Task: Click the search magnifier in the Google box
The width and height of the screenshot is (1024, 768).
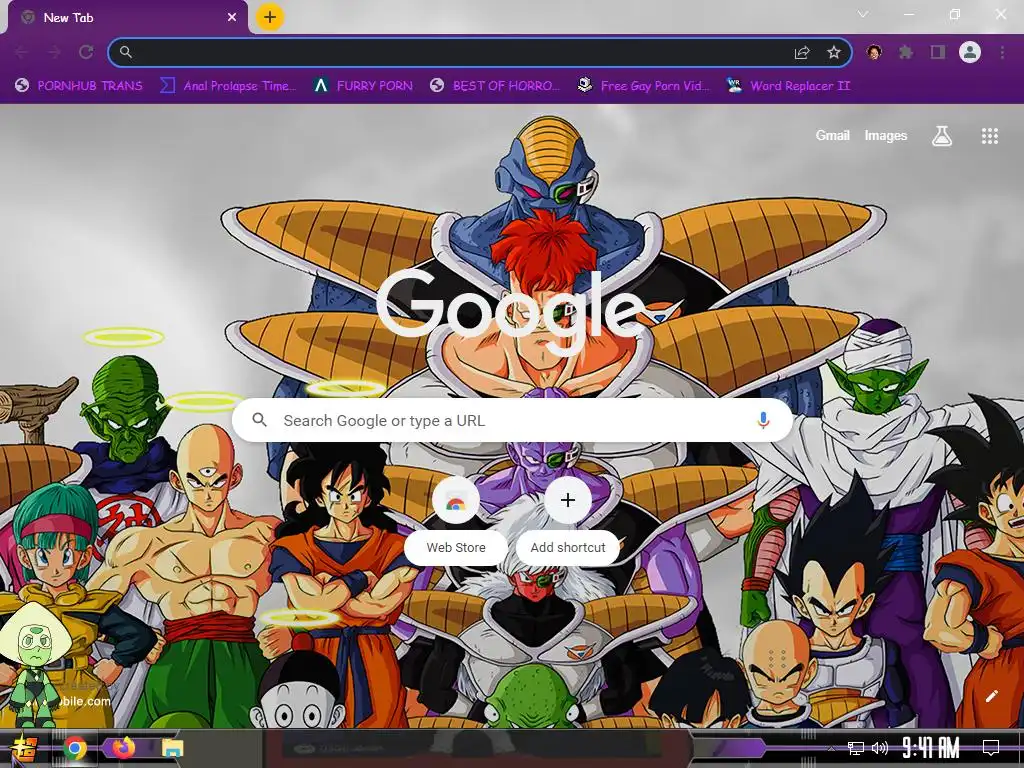Action: pos(259,420)
